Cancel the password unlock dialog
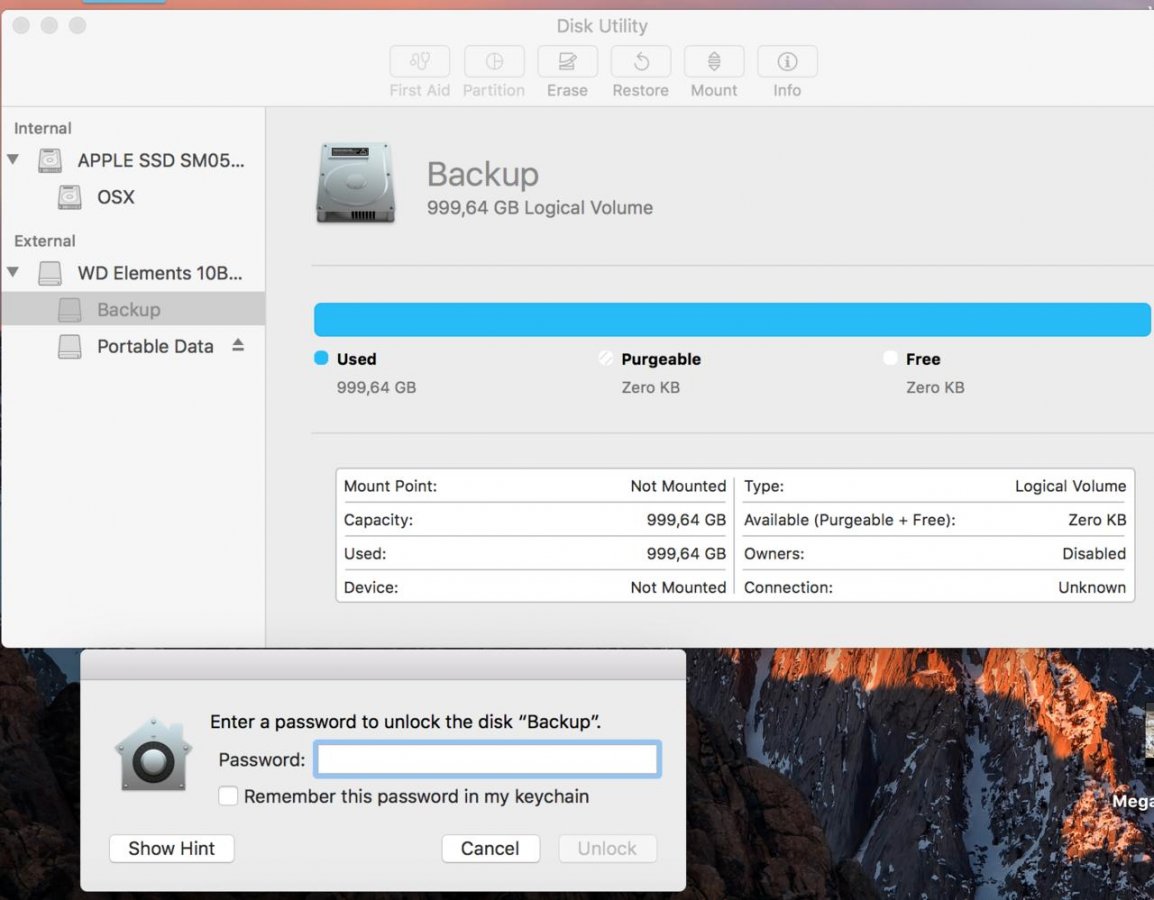This screenshot has height=900, width=1154. tap(490, 848)
